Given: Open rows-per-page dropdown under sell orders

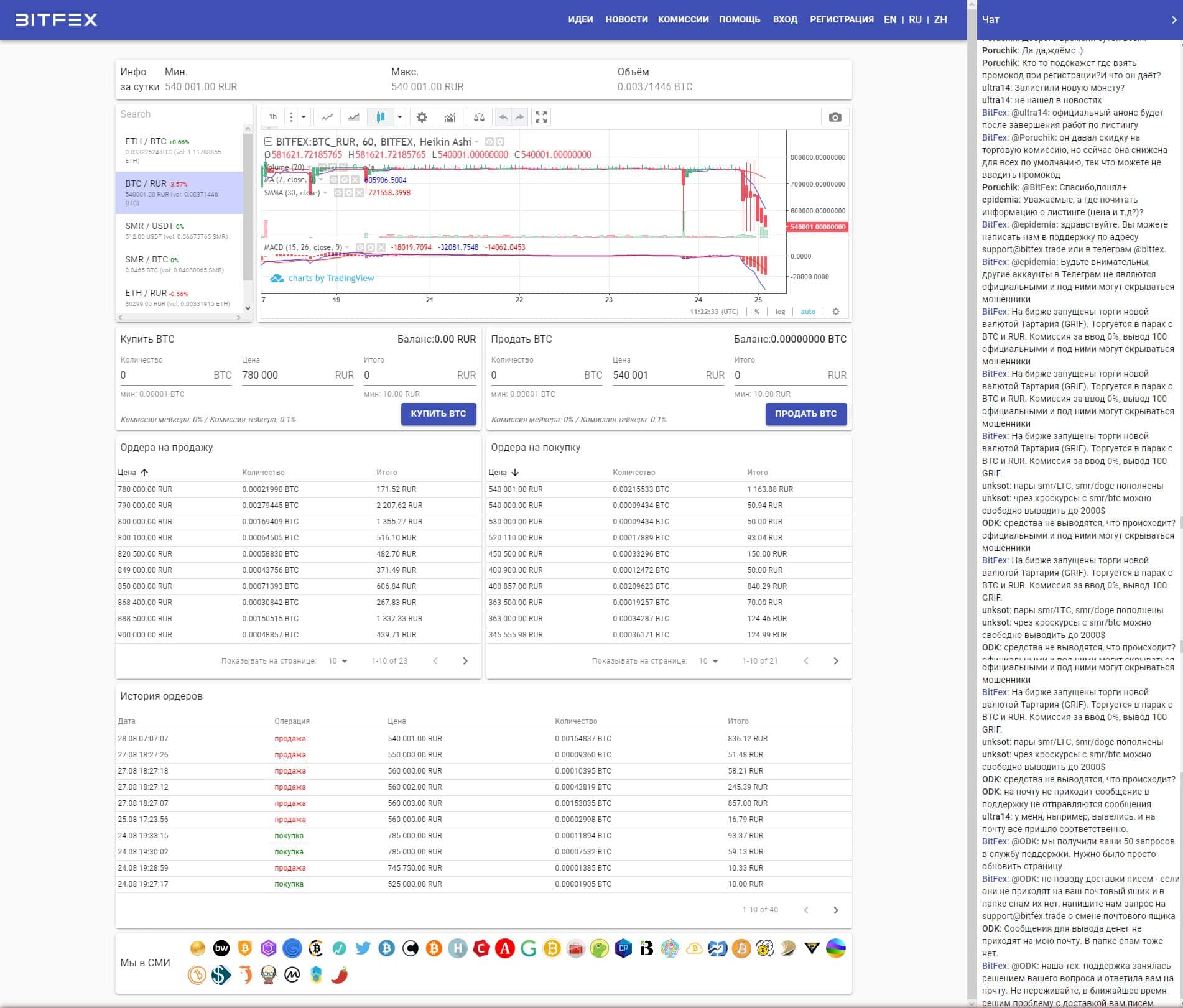Looking at the screenshot, I should (x=338, y=661).
